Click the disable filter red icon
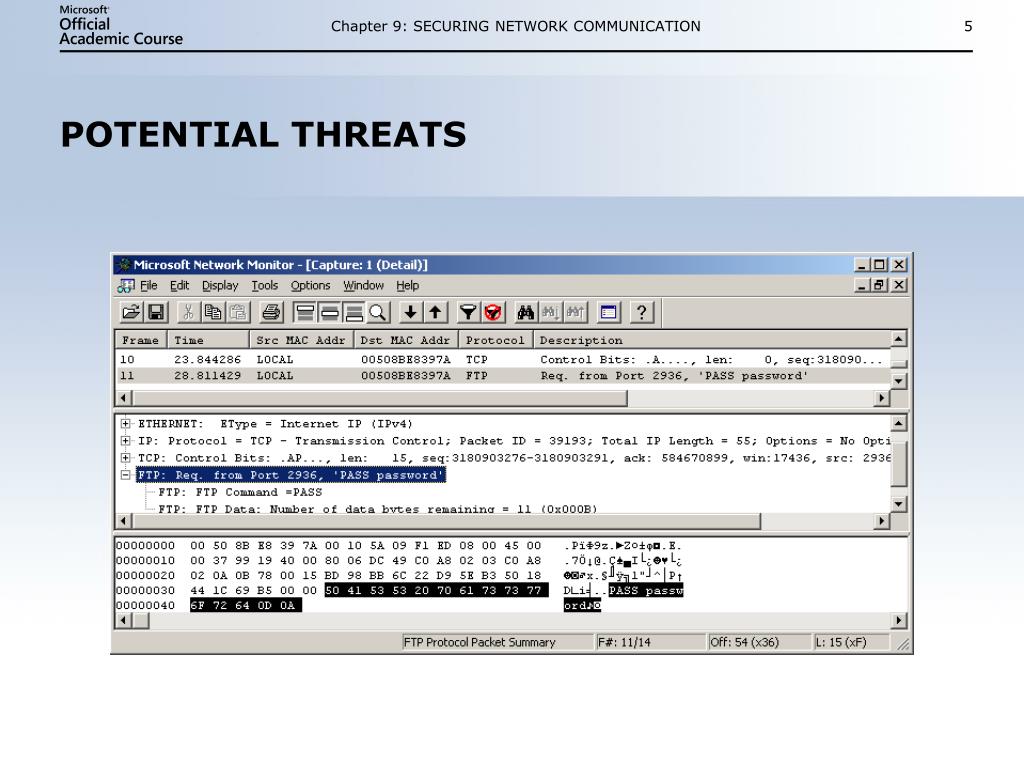Image resolution: width=1024 pixels, height=768 pixels. click(x=493, y=313)
